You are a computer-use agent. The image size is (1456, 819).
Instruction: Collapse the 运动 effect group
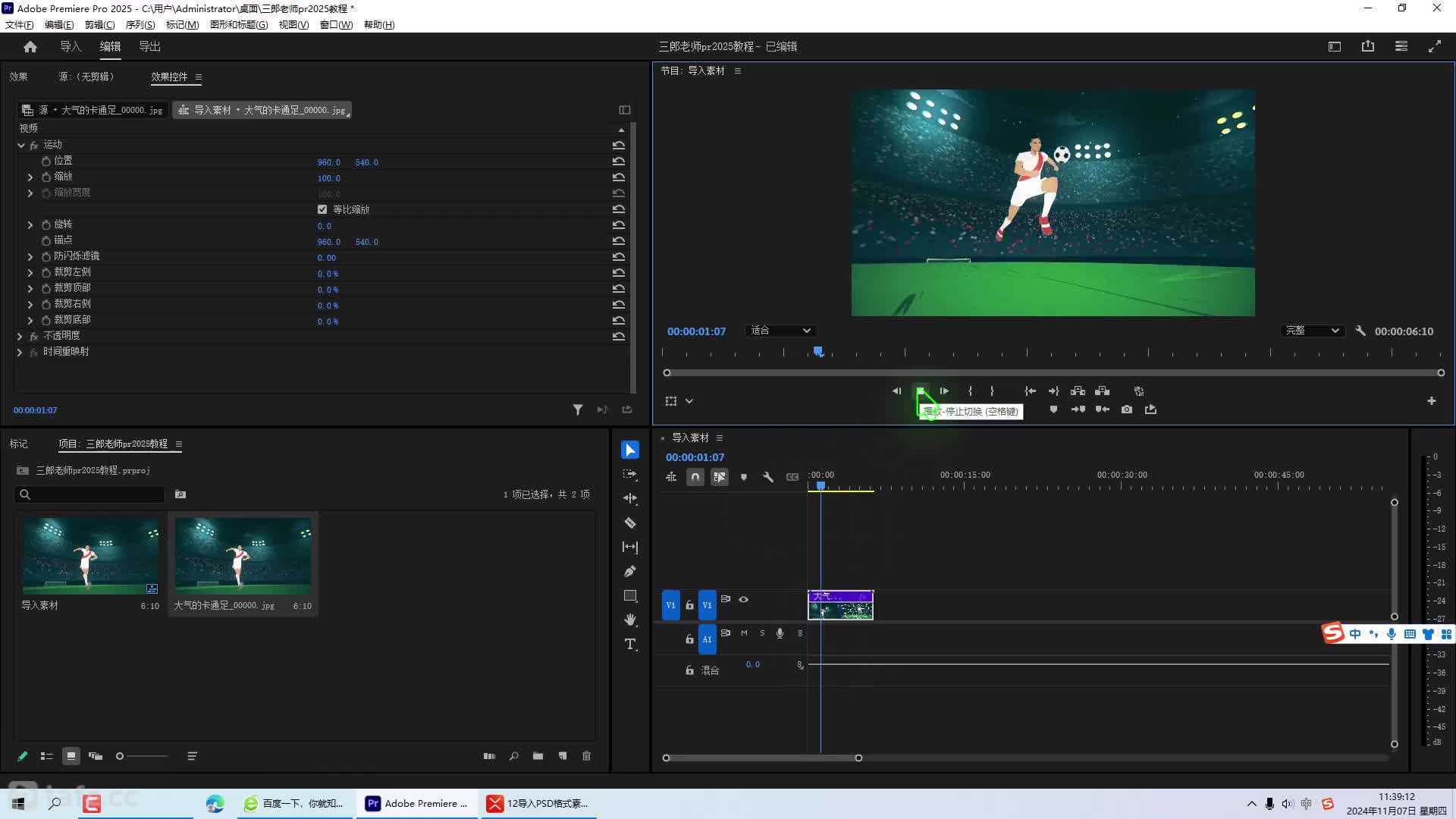(20, 145)
